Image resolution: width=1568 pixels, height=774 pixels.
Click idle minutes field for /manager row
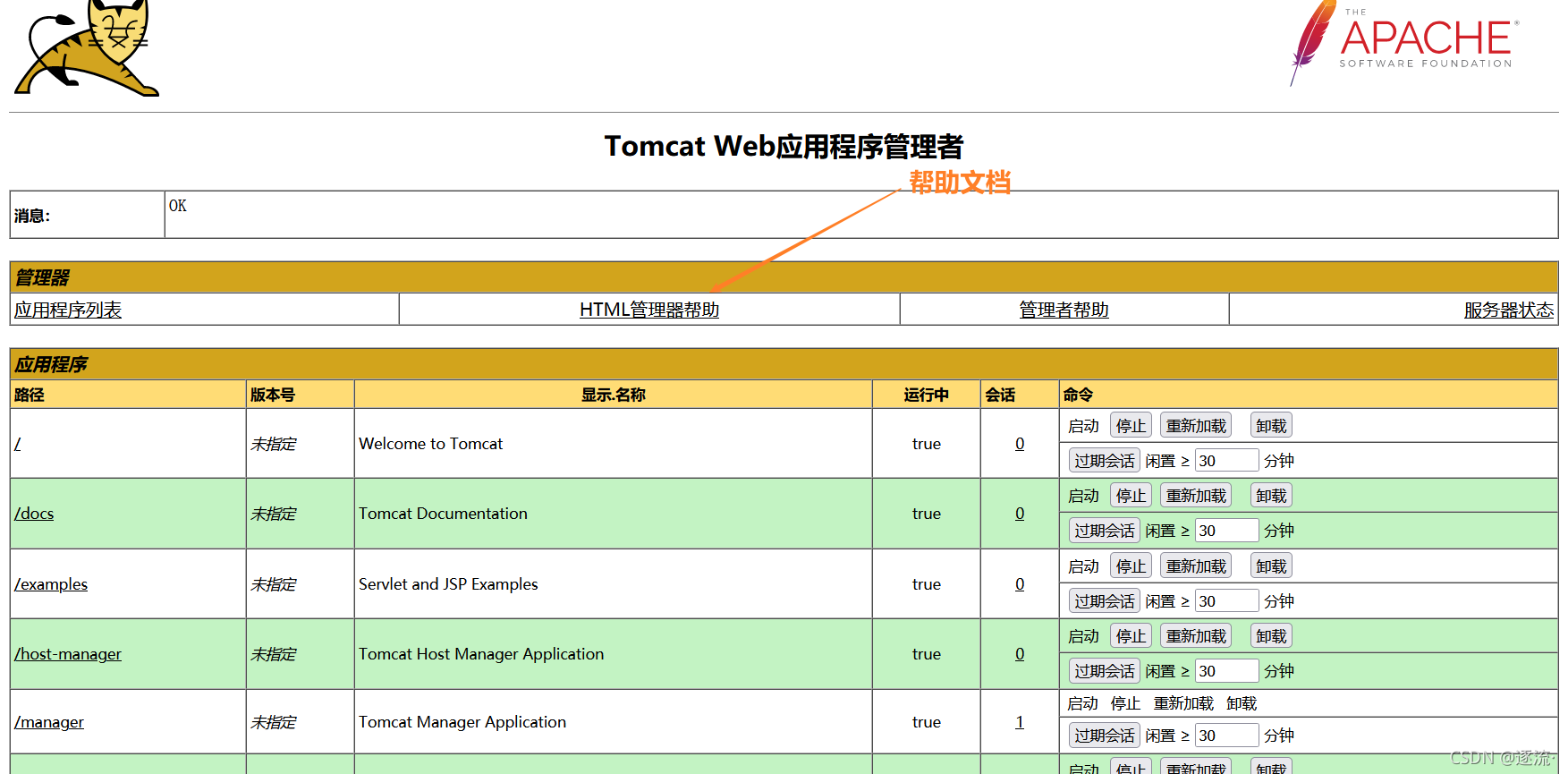tap(1227, 736)
